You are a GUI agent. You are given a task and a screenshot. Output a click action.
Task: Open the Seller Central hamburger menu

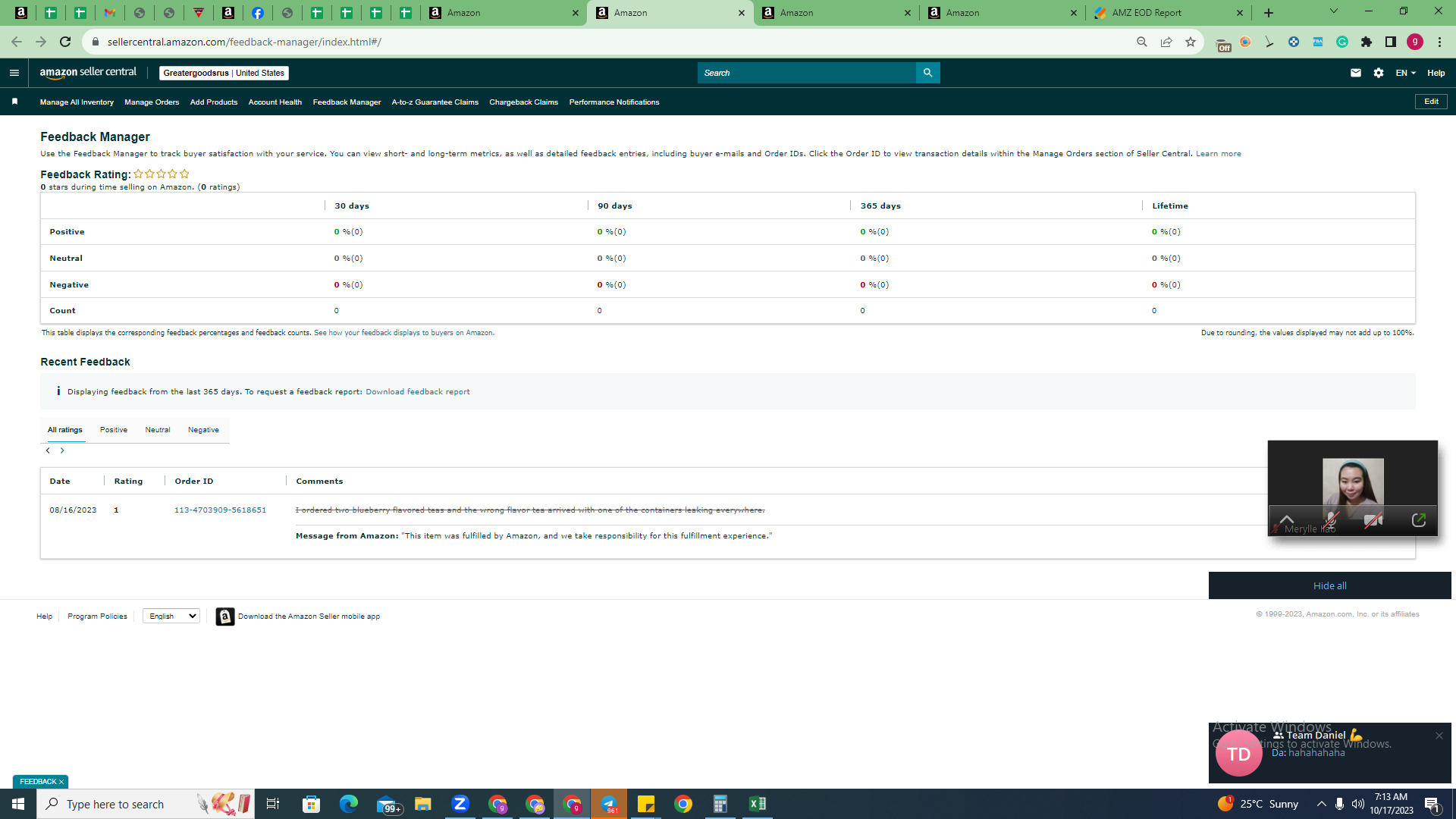[x=14, y=73]
